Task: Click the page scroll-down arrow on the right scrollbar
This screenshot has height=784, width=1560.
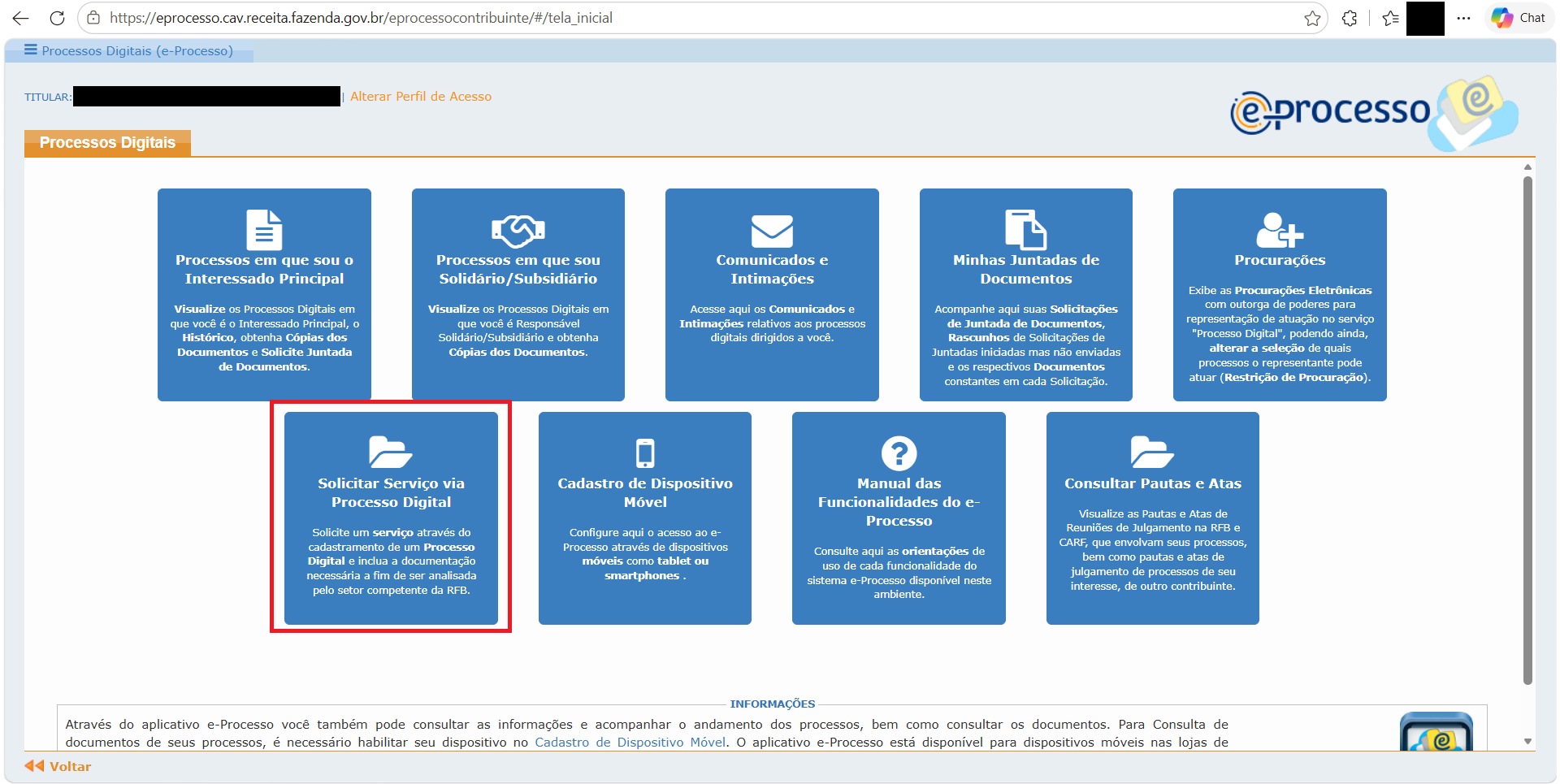Action: pos(1527,741)
